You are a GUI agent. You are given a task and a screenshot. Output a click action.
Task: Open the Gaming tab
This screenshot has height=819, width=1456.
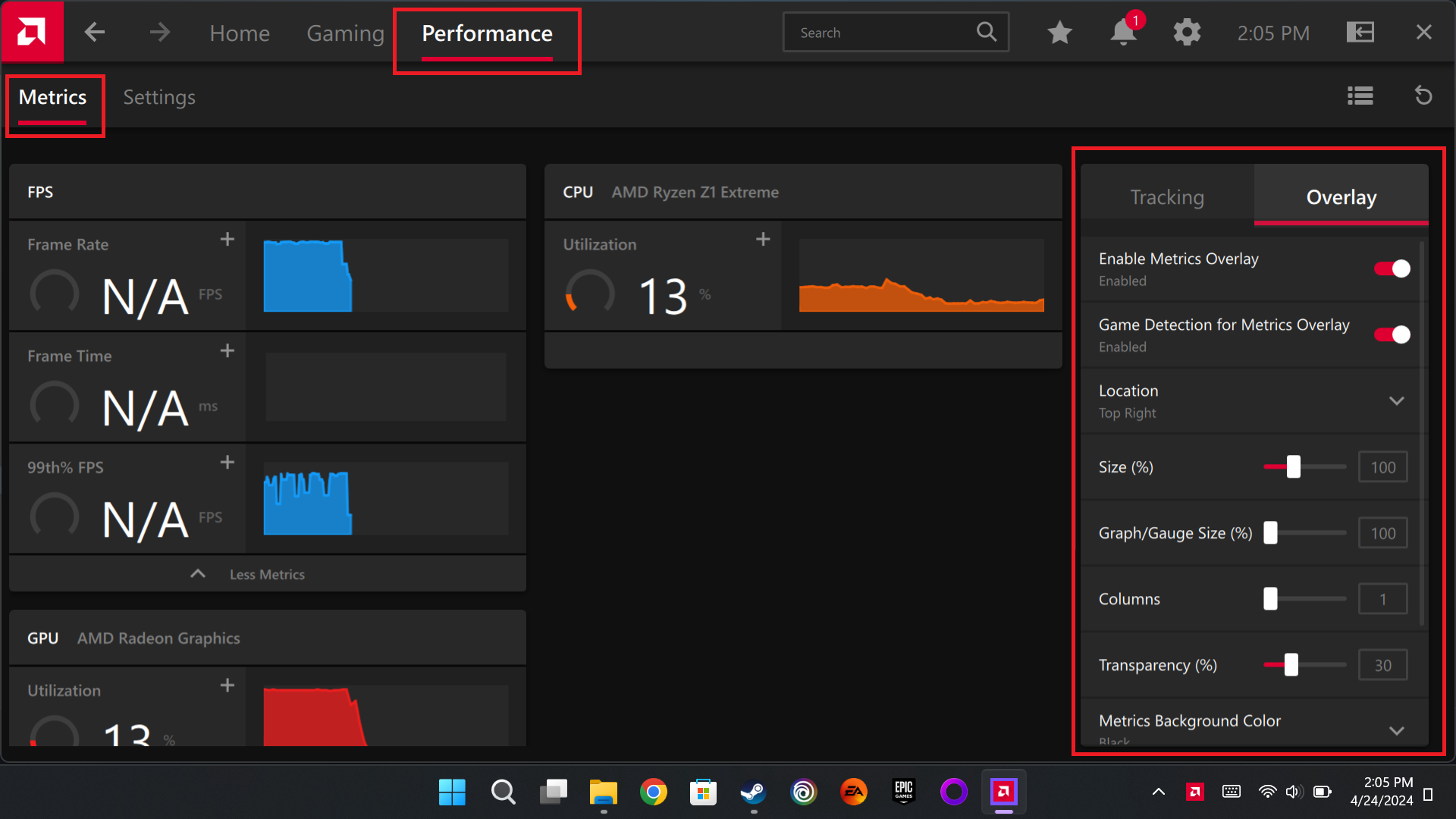tap(345, 33)
